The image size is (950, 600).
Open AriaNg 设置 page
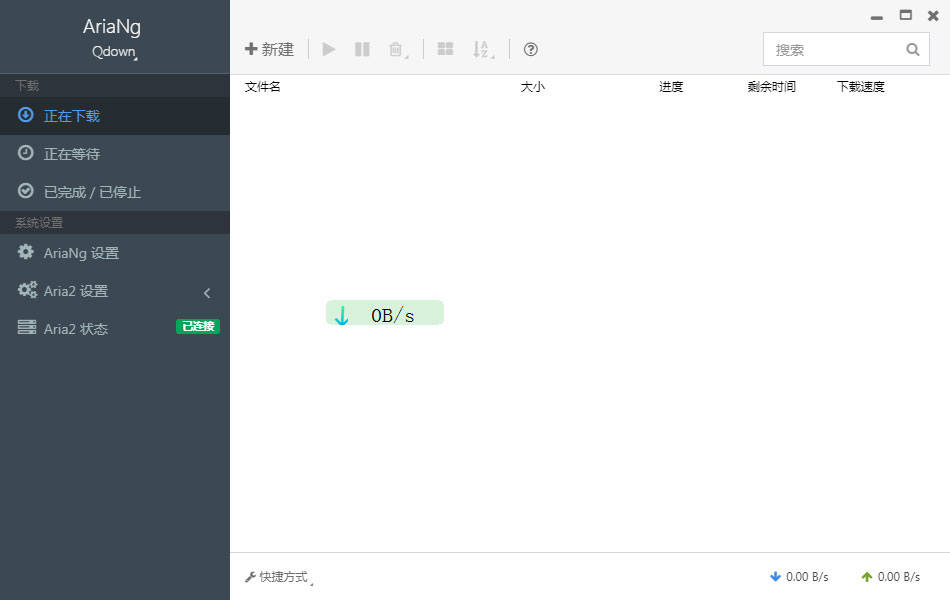click(x=81, y=253)
